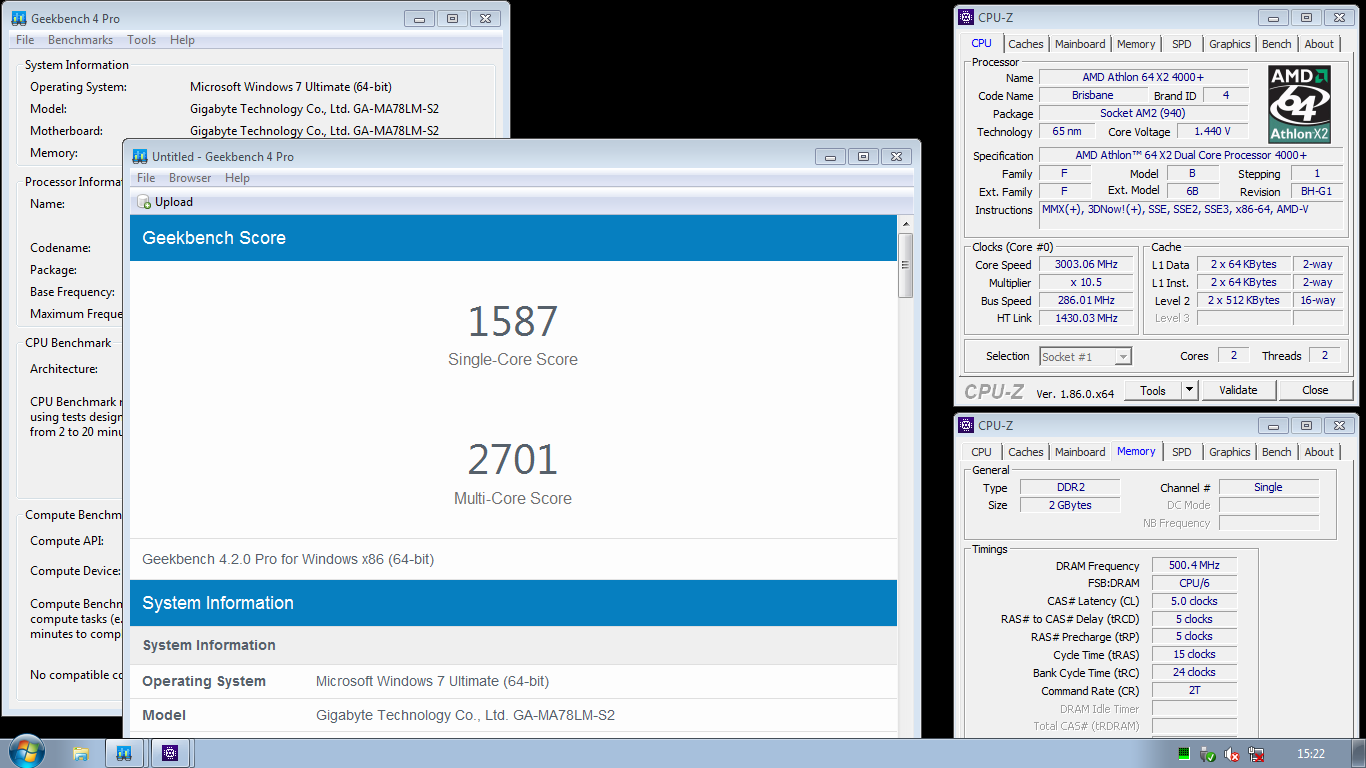Click the taskbar clock showing 15:22
The width and height of the screenshot is (1366, 768).
pyautogui.click(x=1310, y=754)
